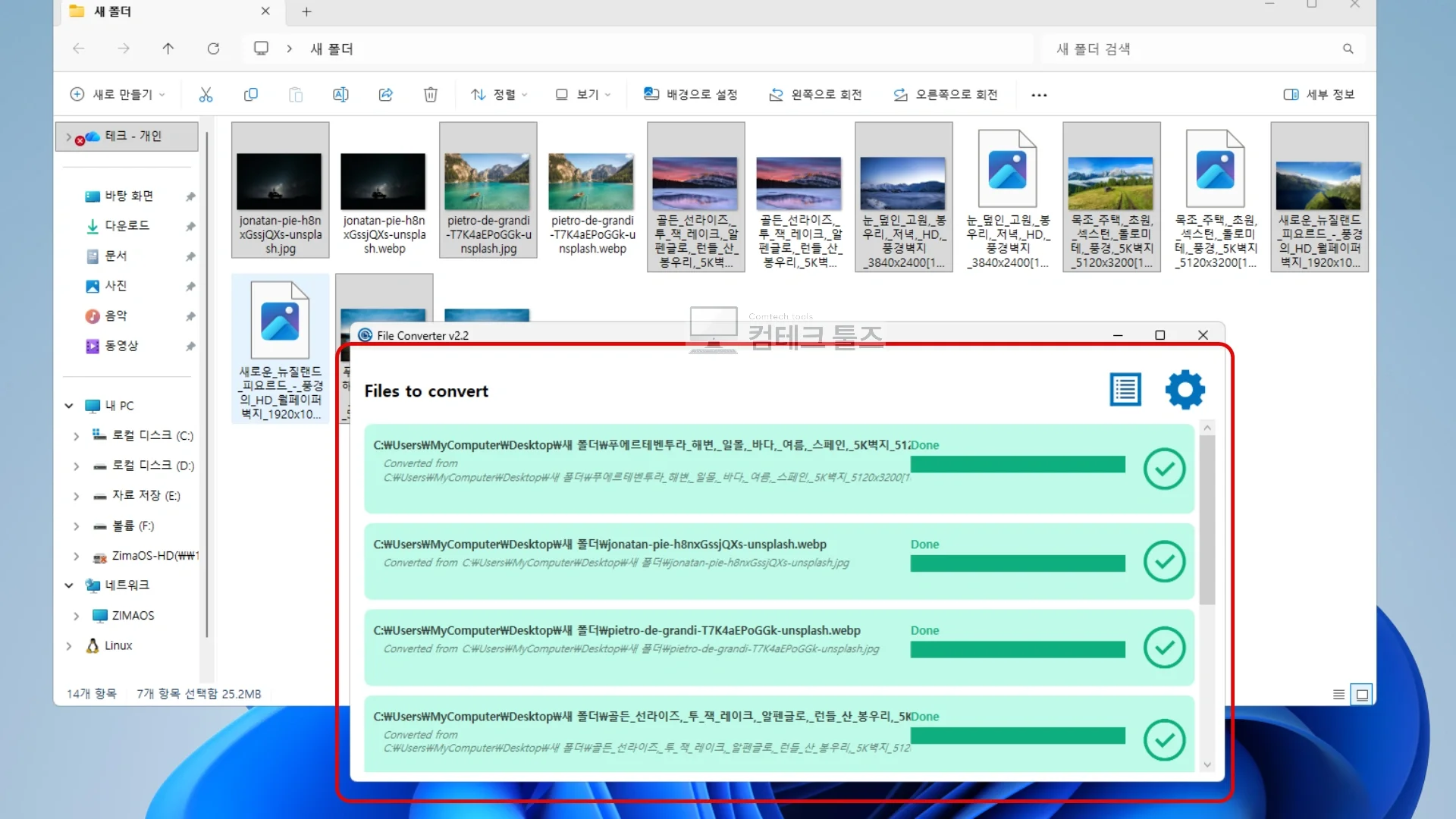Open the three-dots more options menu
Image resolution: width=1456 pixels, height=819 pixels.
click(x=1039, y=95)
